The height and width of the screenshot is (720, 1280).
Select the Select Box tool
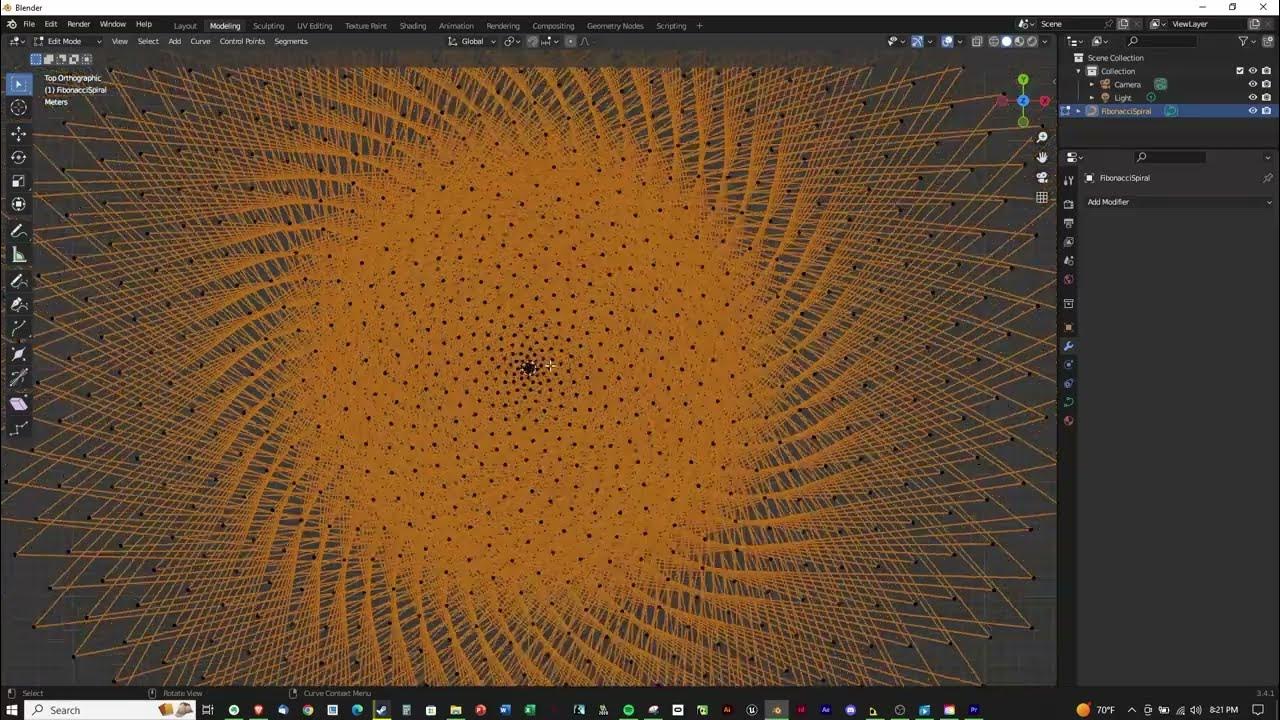pyautogui.click(x=19, y=84)
